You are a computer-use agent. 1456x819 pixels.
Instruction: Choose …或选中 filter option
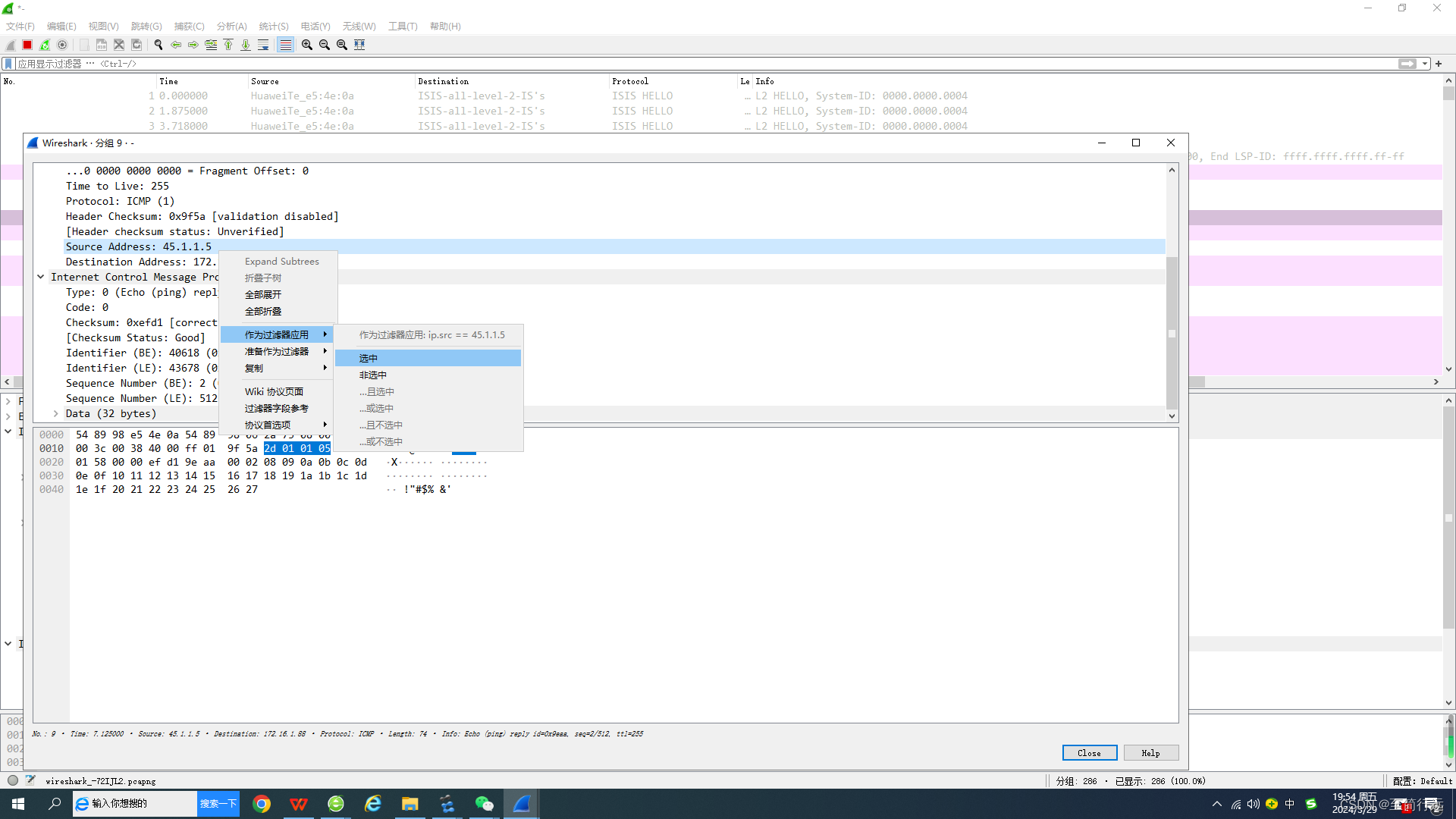pyautogui.click(x=428, y=409)
